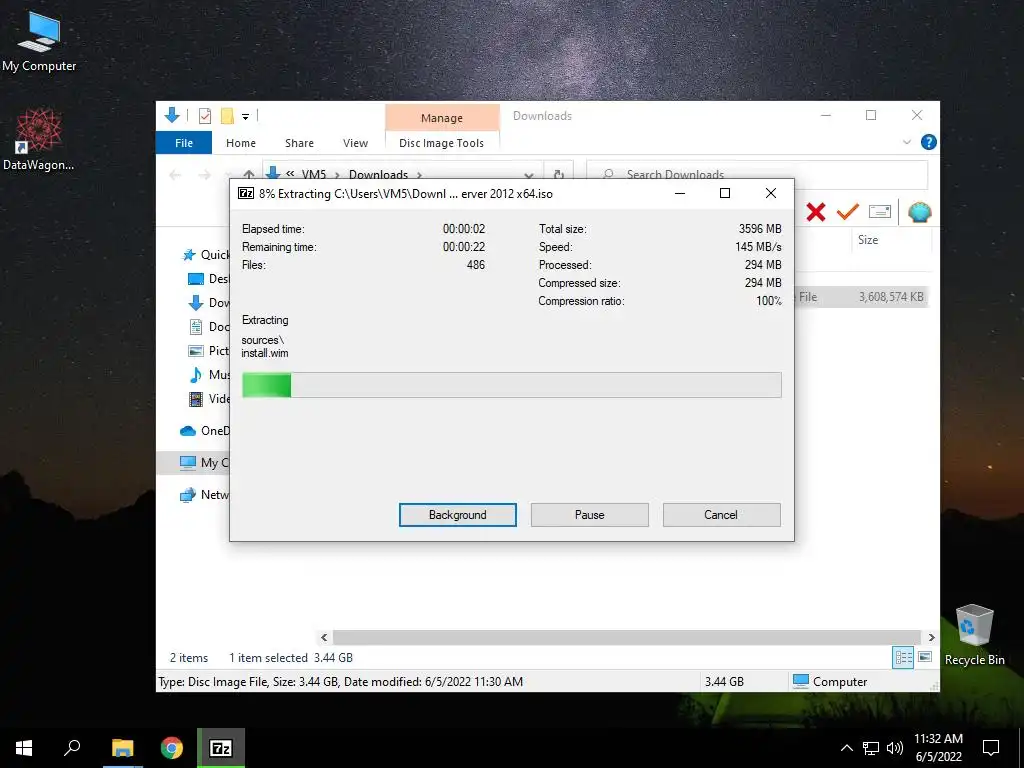The width and height of the screenshot is (1024, 768).
Task: Click the taskbar Search icon
Action: (x=72, y=748)
